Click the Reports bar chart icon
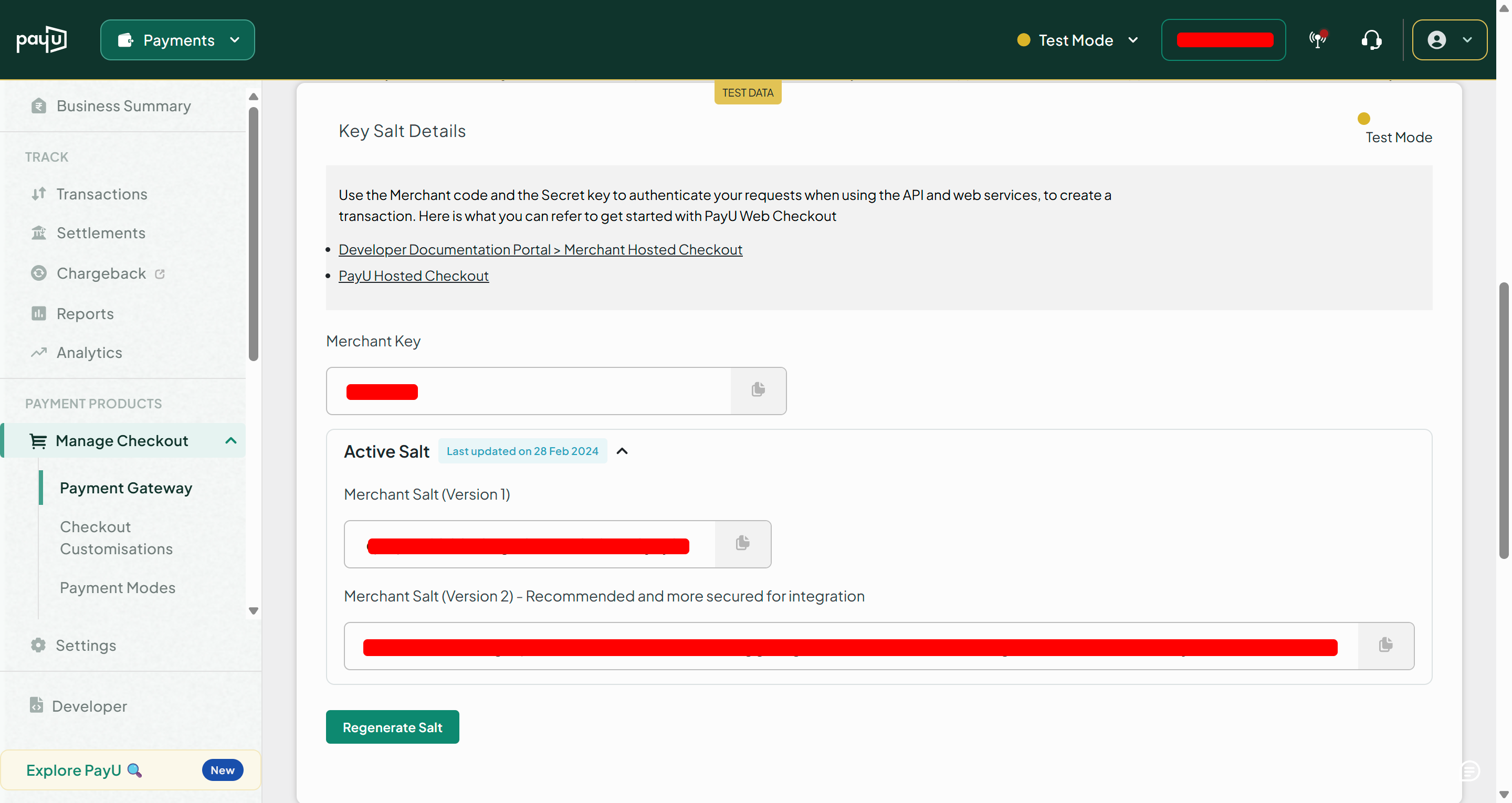The height and width of the screenshot is (803, 1512). (39, 313)
